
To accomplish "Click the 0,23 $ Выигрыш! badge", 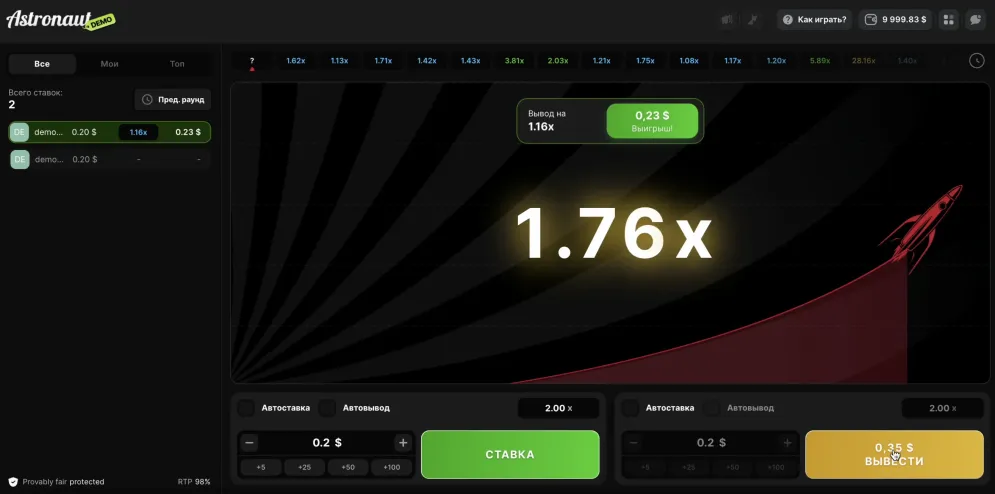I will point(652,121).
